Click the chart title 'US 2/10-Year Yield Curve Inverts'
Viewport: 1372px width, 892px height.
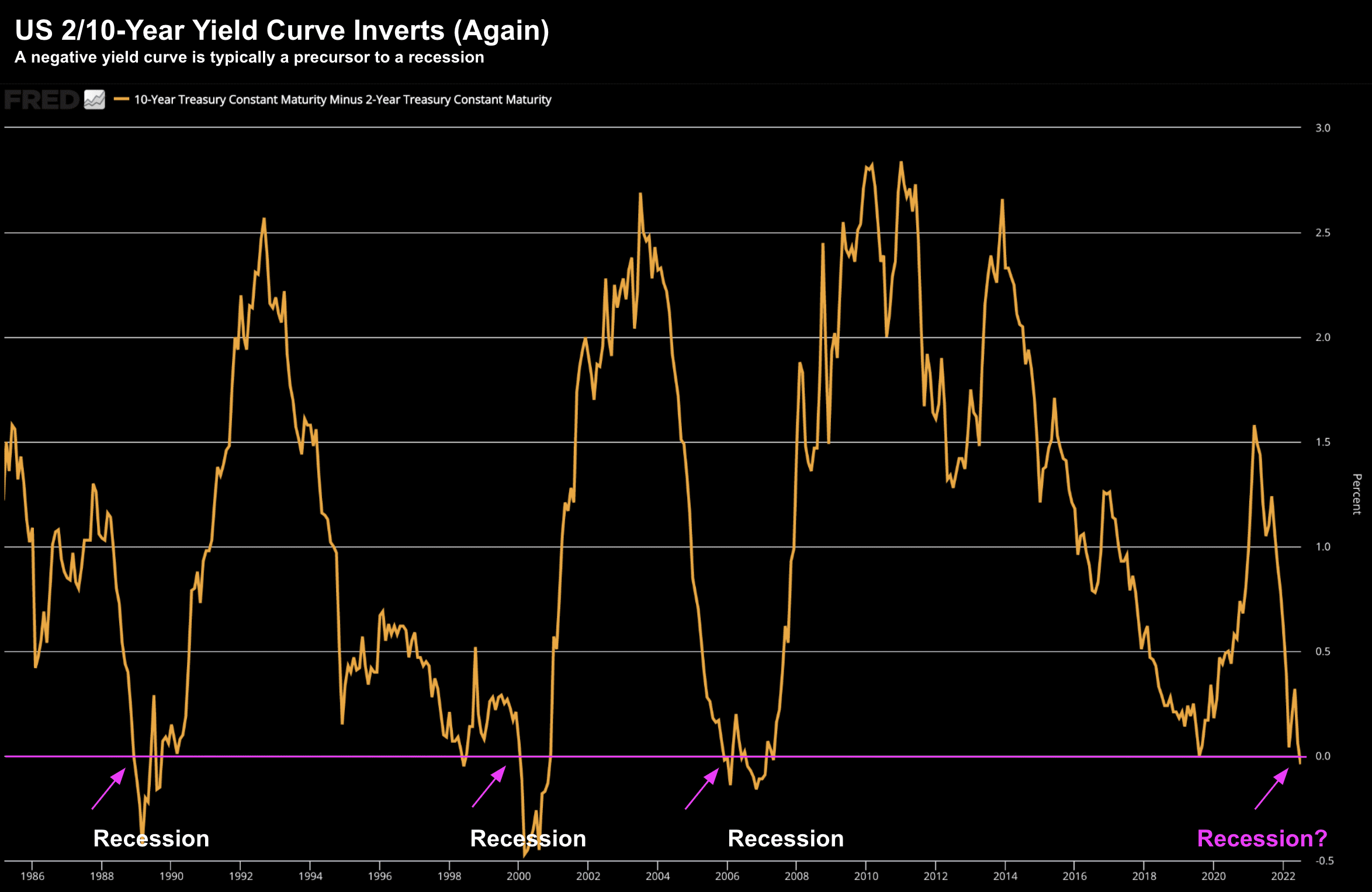282,30
